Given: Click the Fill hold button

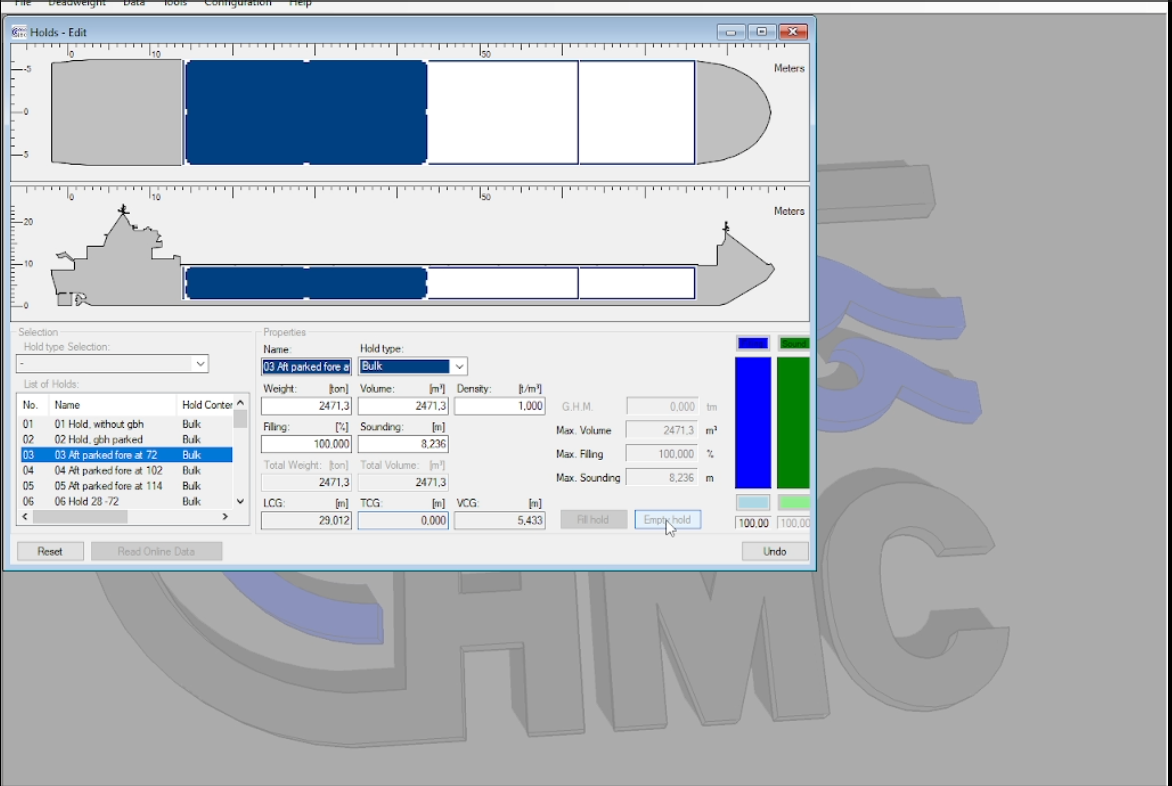Looking at the screenshot, I should pyautogui.click(x=593, y=519).
